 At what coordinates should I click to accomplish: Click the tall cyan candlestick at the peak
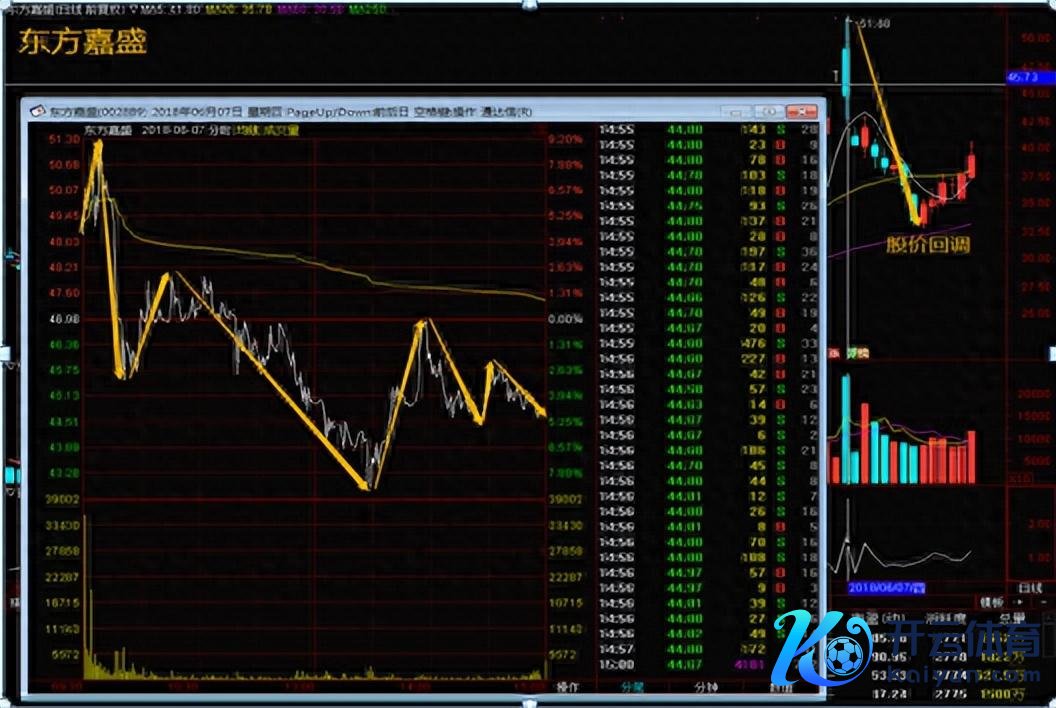click(x=848, y=60)
